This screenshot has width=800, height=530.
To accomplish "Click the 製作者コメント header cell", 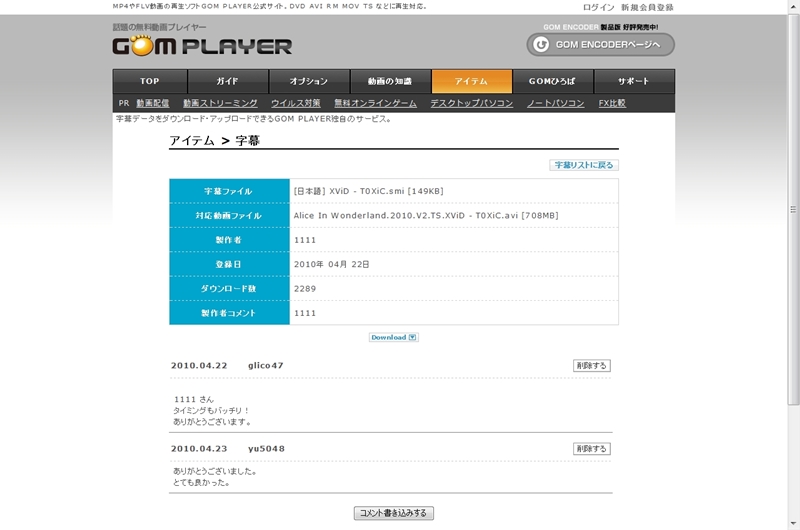I will point(229,313).
